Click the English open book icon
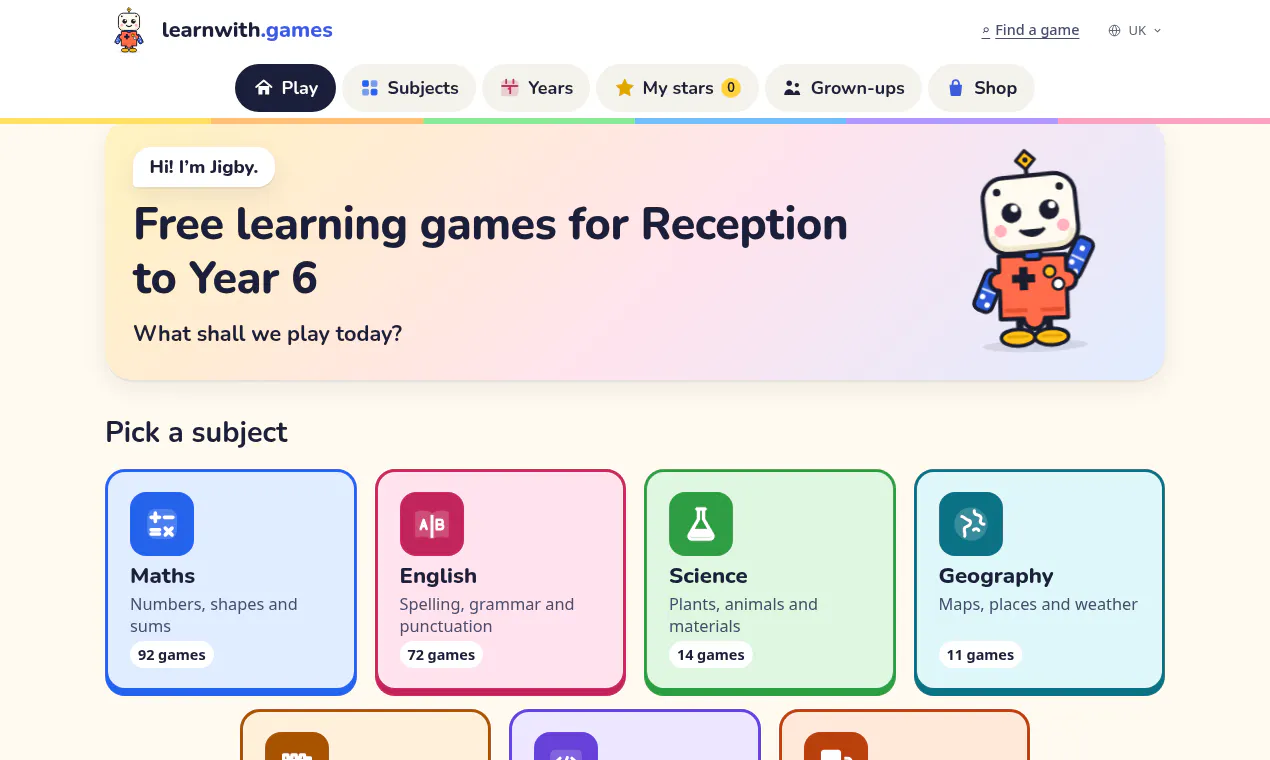The height and width of the screenshot is (760, 1270). (x=432, y=524)
